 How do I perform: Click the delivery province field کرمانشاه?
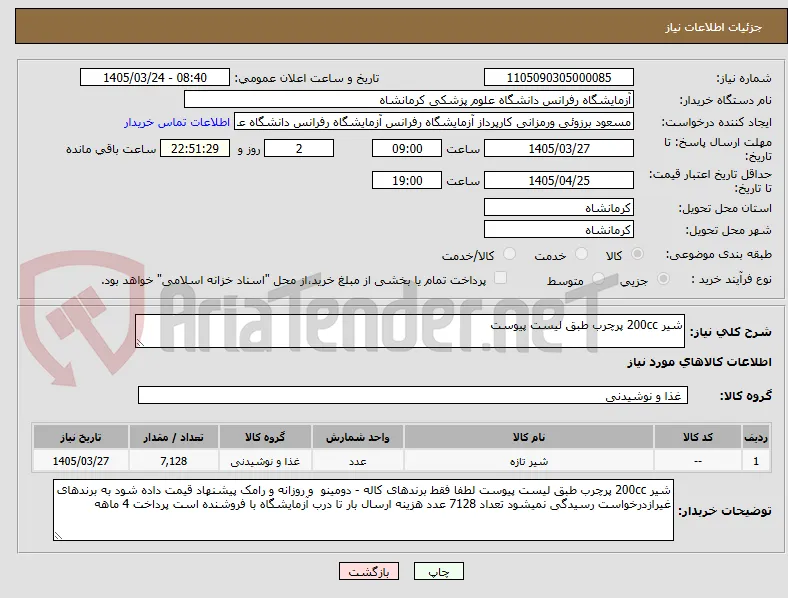coord(558,207)
